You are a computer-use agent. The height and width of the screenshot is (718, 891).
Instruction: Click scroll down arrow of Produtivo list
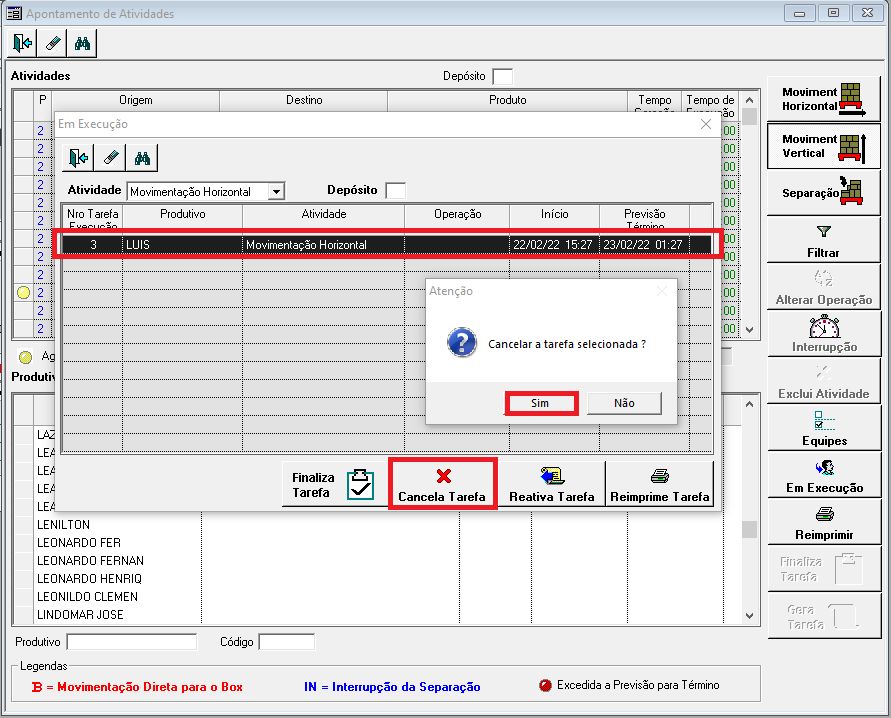[x=749, y=616]
